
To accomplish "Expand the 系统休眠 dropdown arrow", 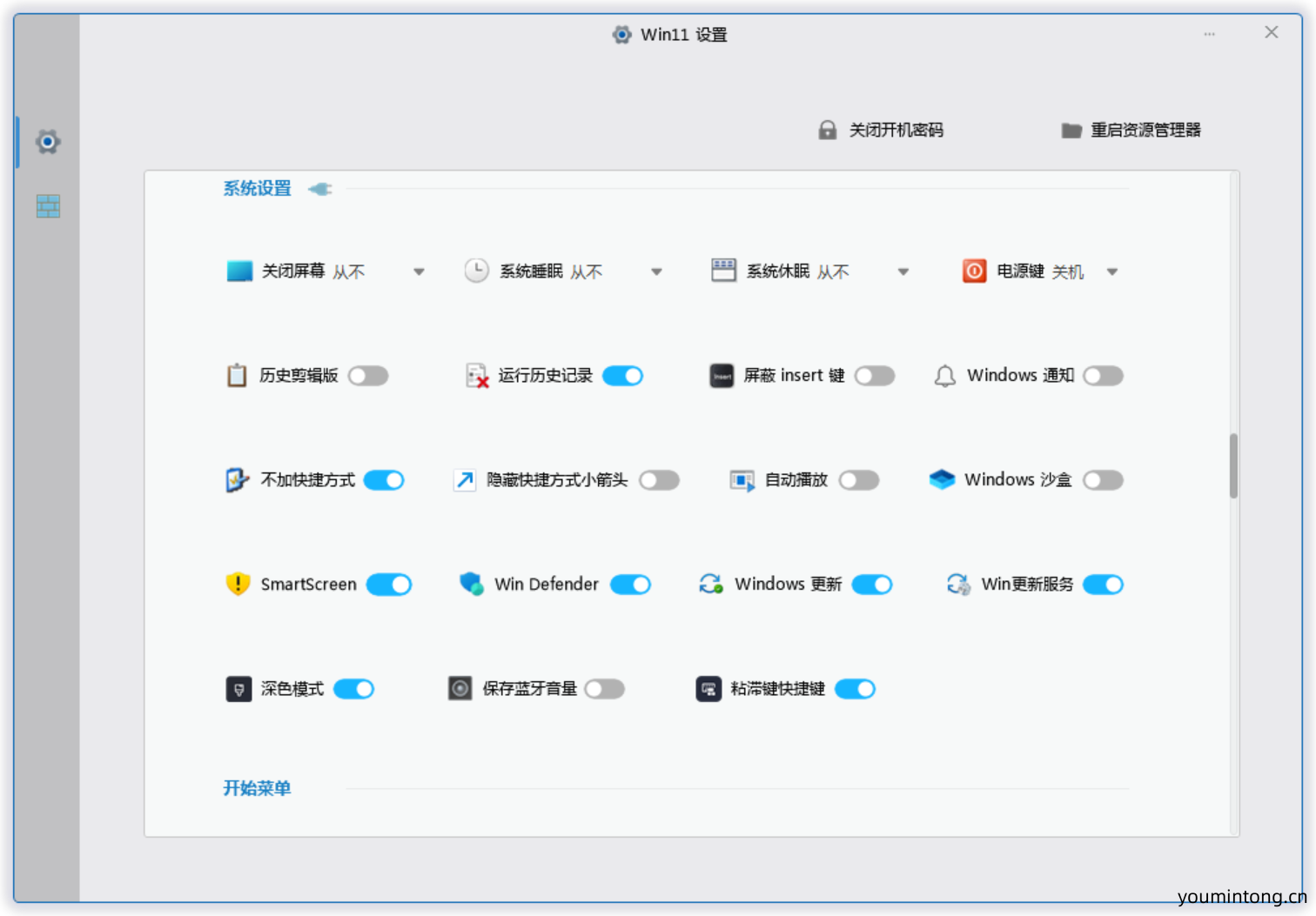I will (903, 272).
